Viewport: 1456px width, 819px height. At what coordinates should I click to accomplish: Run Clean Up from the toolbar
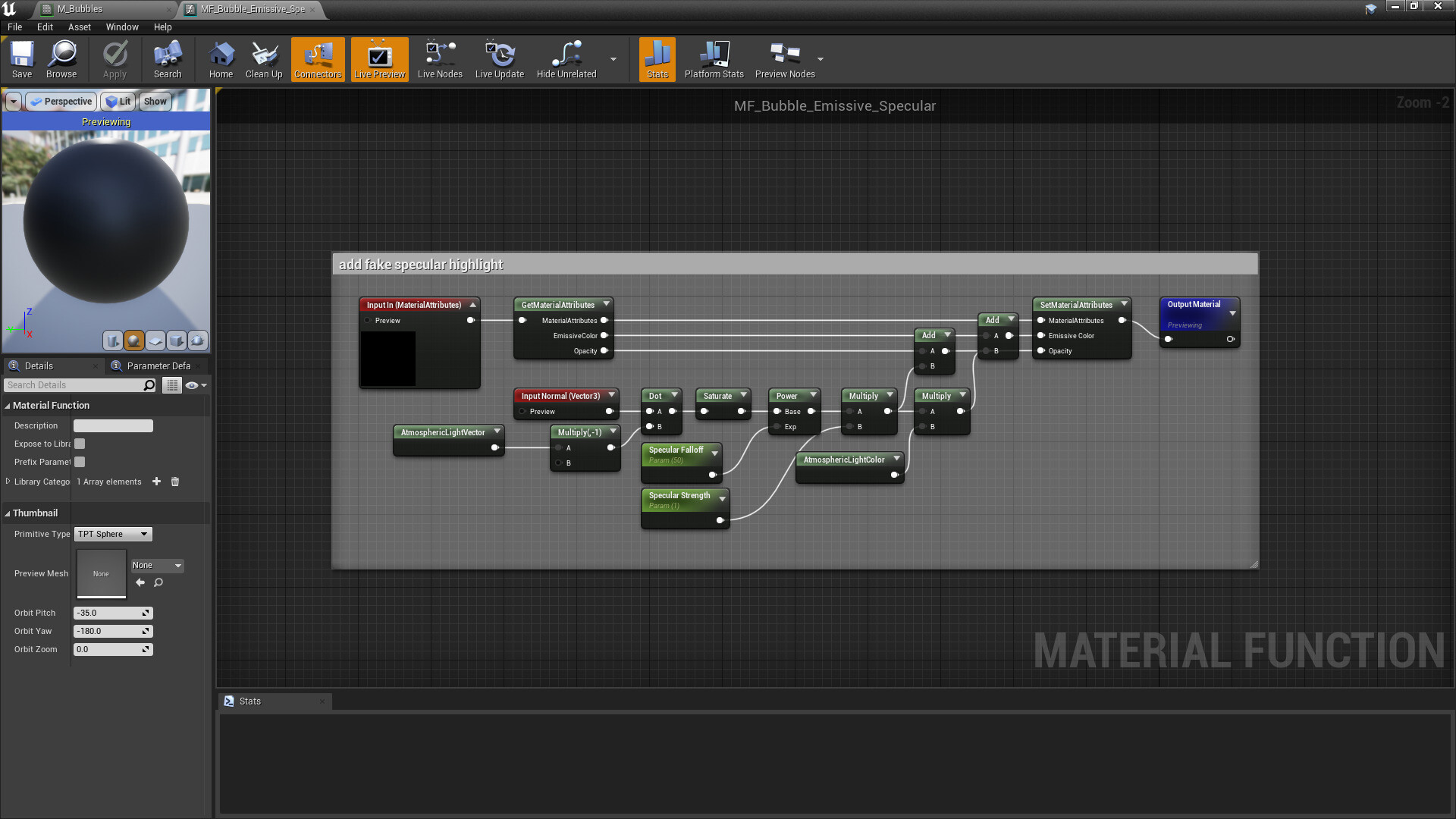click(x=263, y=59)
